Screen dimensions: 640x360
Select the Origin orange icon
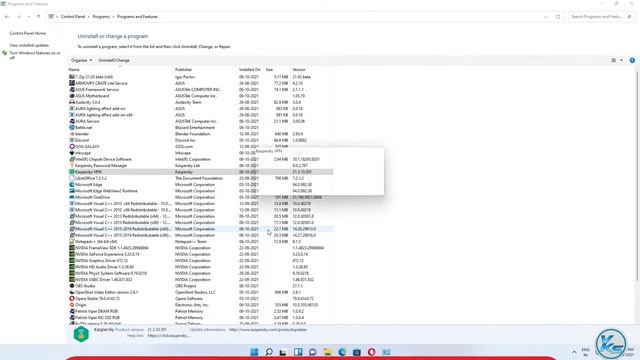(72, 305)
